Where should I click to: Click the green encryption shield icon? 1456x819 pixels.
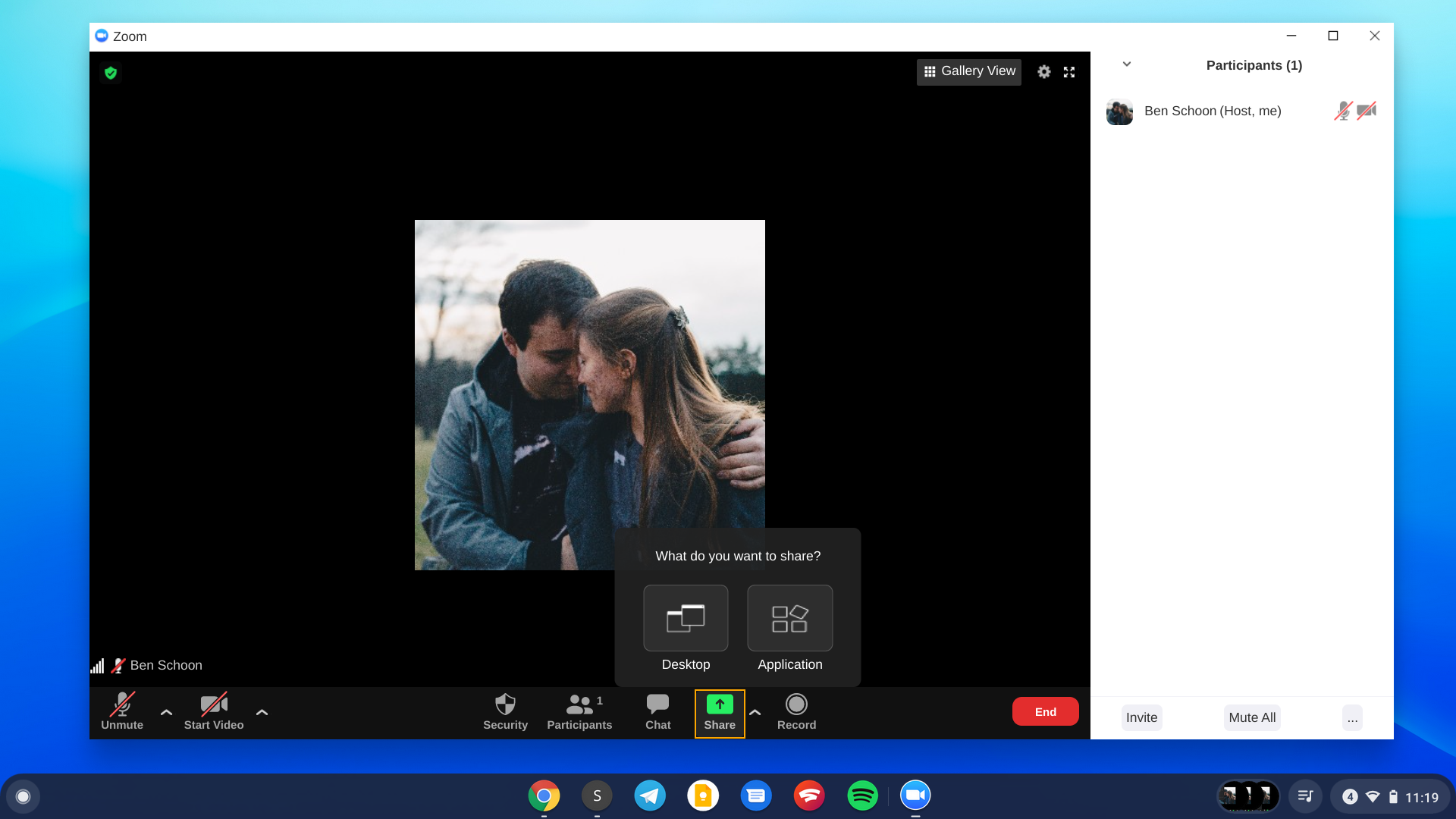coord(111,73)
